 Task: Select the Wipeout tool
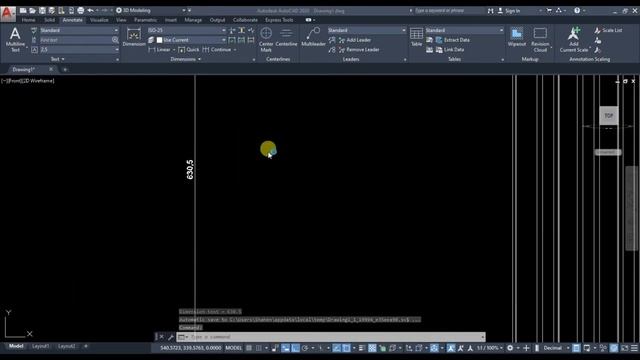click(517, 37)
